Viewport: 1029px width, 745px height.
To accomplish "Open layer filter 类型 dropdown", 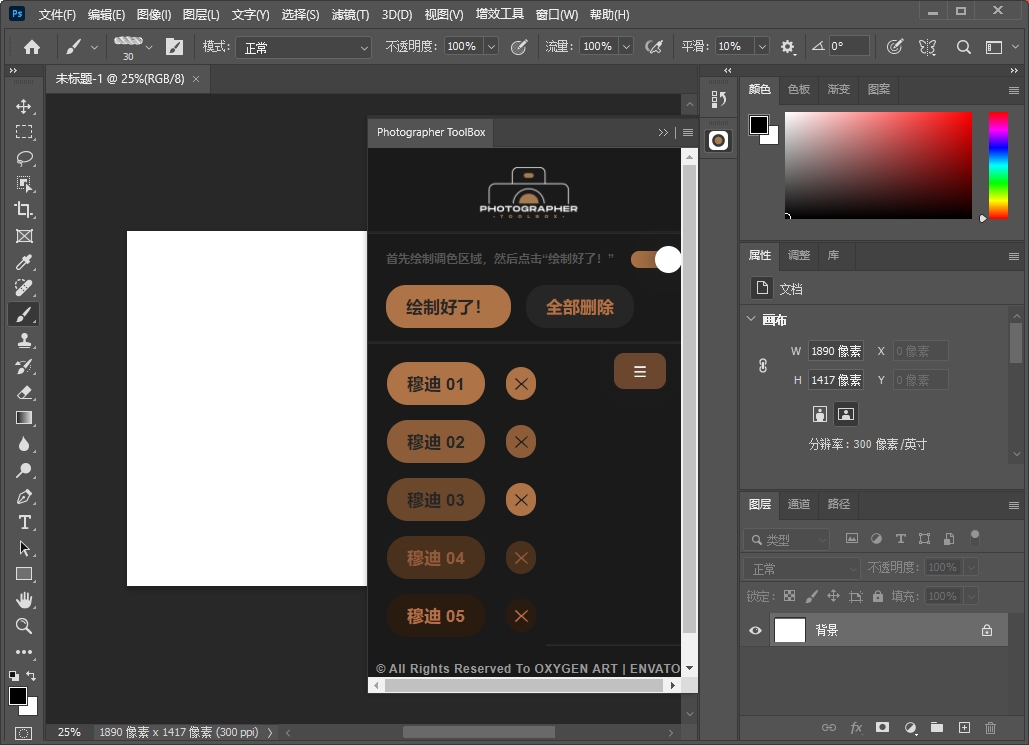I will point(787,540).
